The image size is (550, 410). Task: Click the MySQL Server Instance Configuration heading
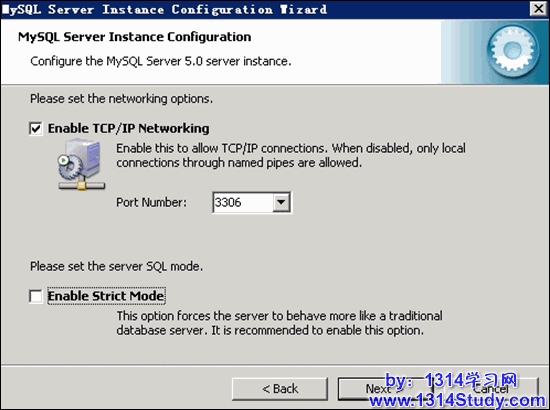point(135,37)
